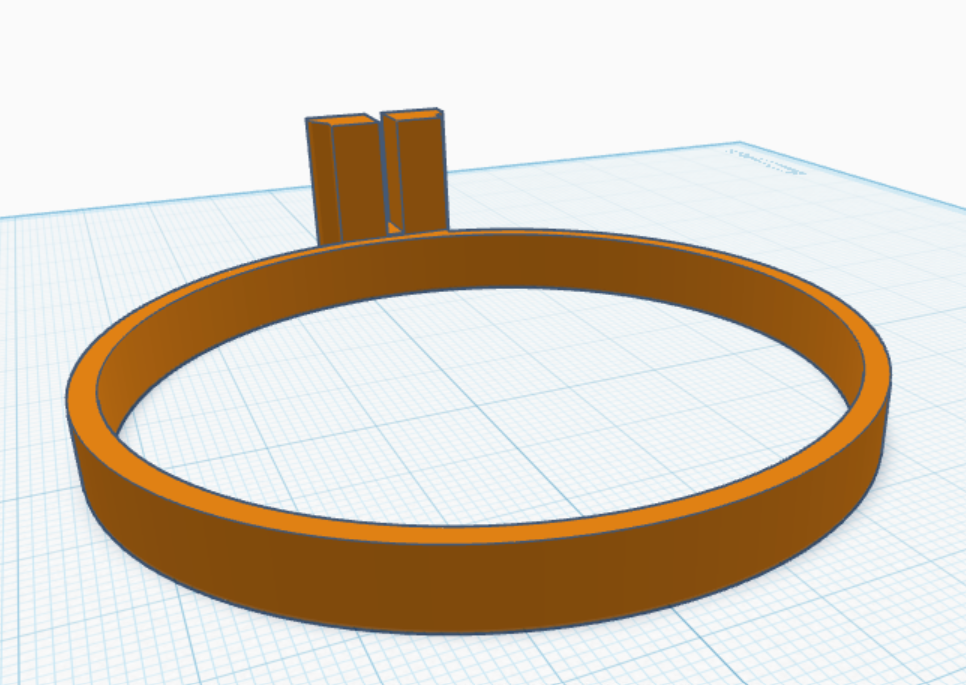The width and height of the screenshot is (966, 685).
Task: Click the small orange triangle between the post bases
Action: [395, 228]
